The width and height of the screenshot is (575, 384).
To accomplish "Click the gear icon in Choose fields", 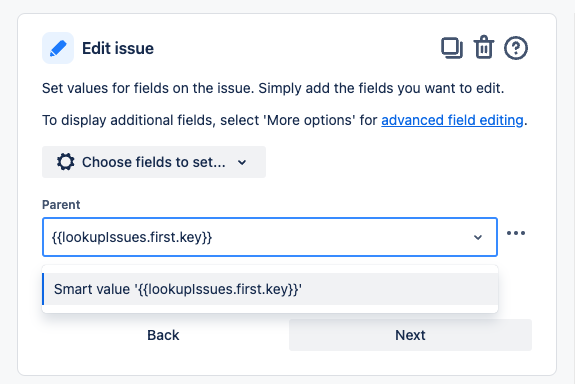I will (x=66, y=162).
